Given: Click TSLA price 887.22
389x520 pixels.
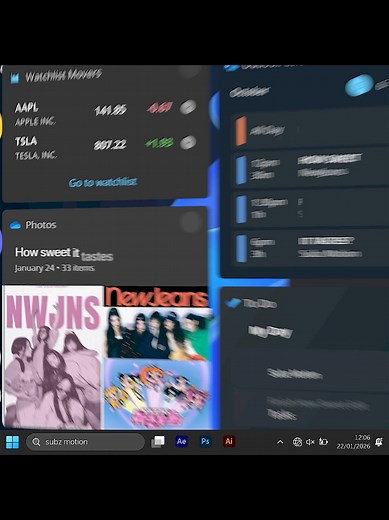Looking at the screenshot, I should point(110,144).
